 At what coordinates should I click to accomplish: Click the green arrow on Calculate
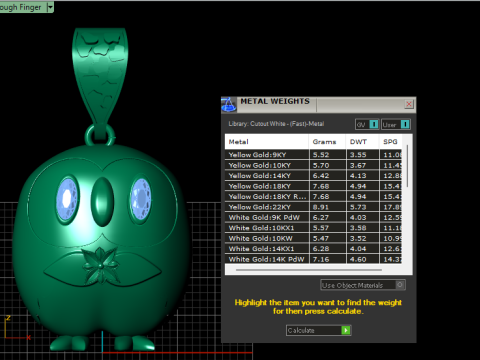(x=346, y=330)
